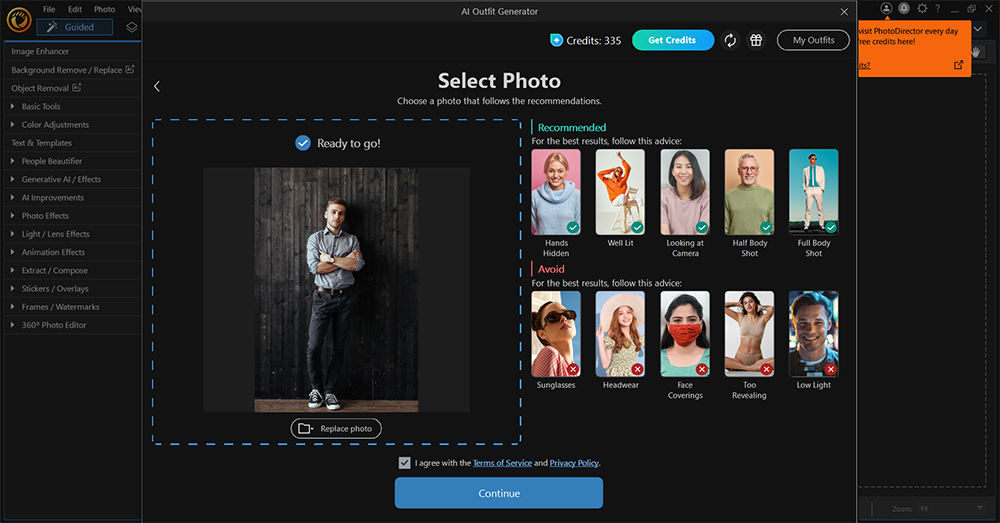Open the external link icon in orange banner
The height and width of the screenshot is (523, 1000).
pos(958,65)
